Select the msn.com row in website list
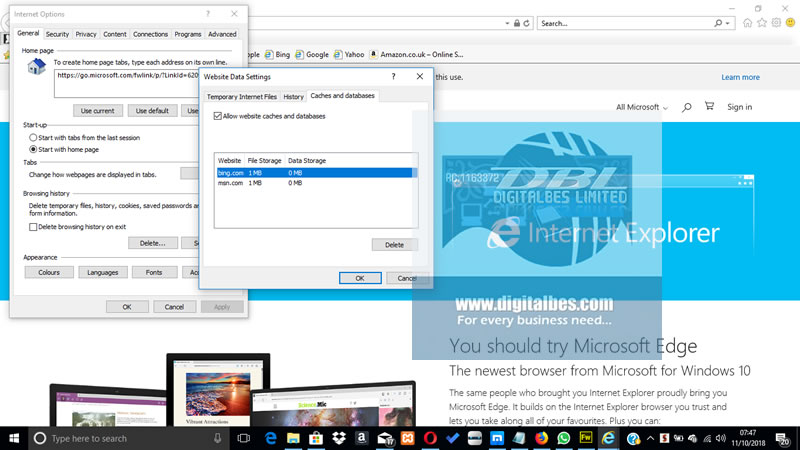Screen dimensions: 800x450 [316, 183]
